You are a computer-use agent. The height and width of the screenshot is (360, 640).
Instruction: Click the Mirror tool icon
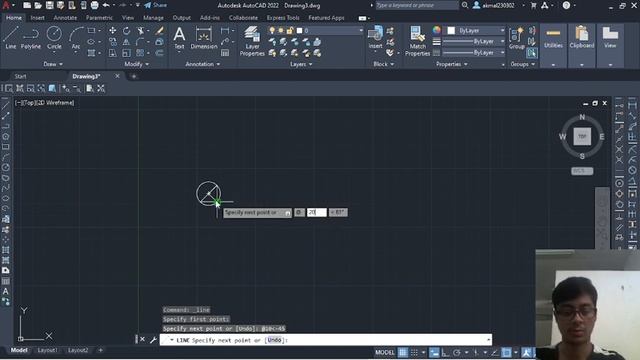(x=127, y=42)
